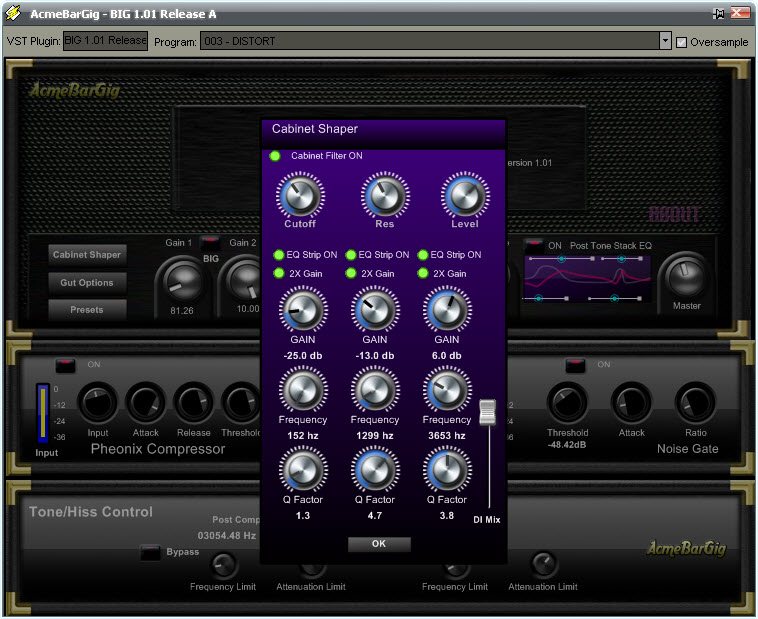This screenshot has height=619, width=758.
Task: Adjust the Cutoff knob
Action: [x=300, y=196]
